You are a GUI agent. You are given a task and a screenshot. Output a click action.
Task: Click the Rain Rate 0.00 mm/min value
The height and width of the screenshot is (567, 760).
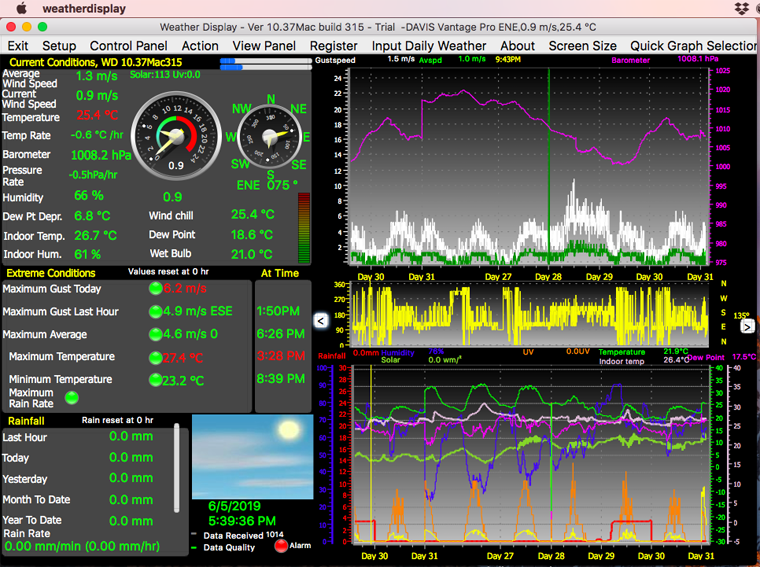click(82, 547)
